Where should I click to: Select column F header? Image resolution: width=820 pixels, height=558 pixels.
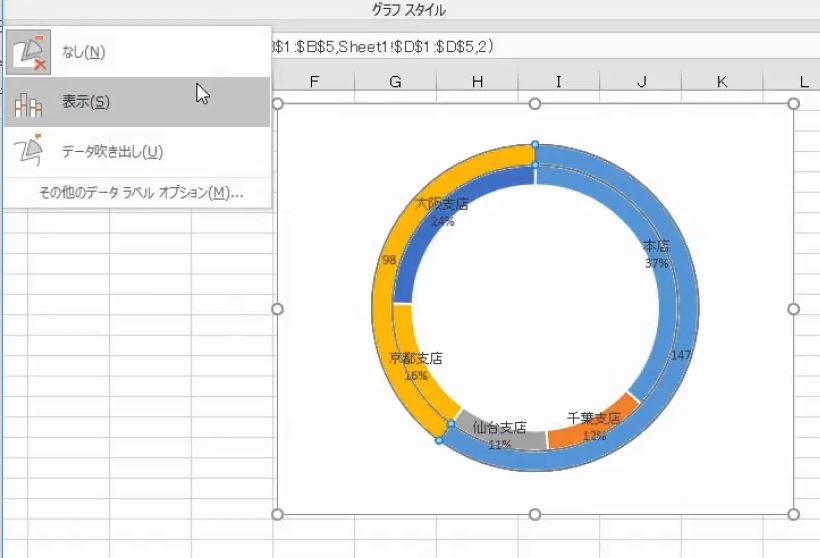tap(314, 82)
